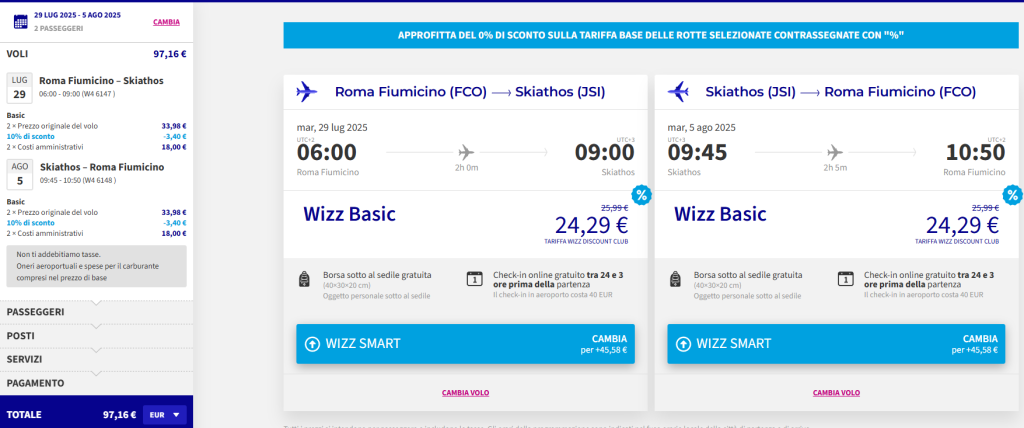Upgrade return flight to WIZZ SMART
This screenshot has width=1024, height=428.
836,344
